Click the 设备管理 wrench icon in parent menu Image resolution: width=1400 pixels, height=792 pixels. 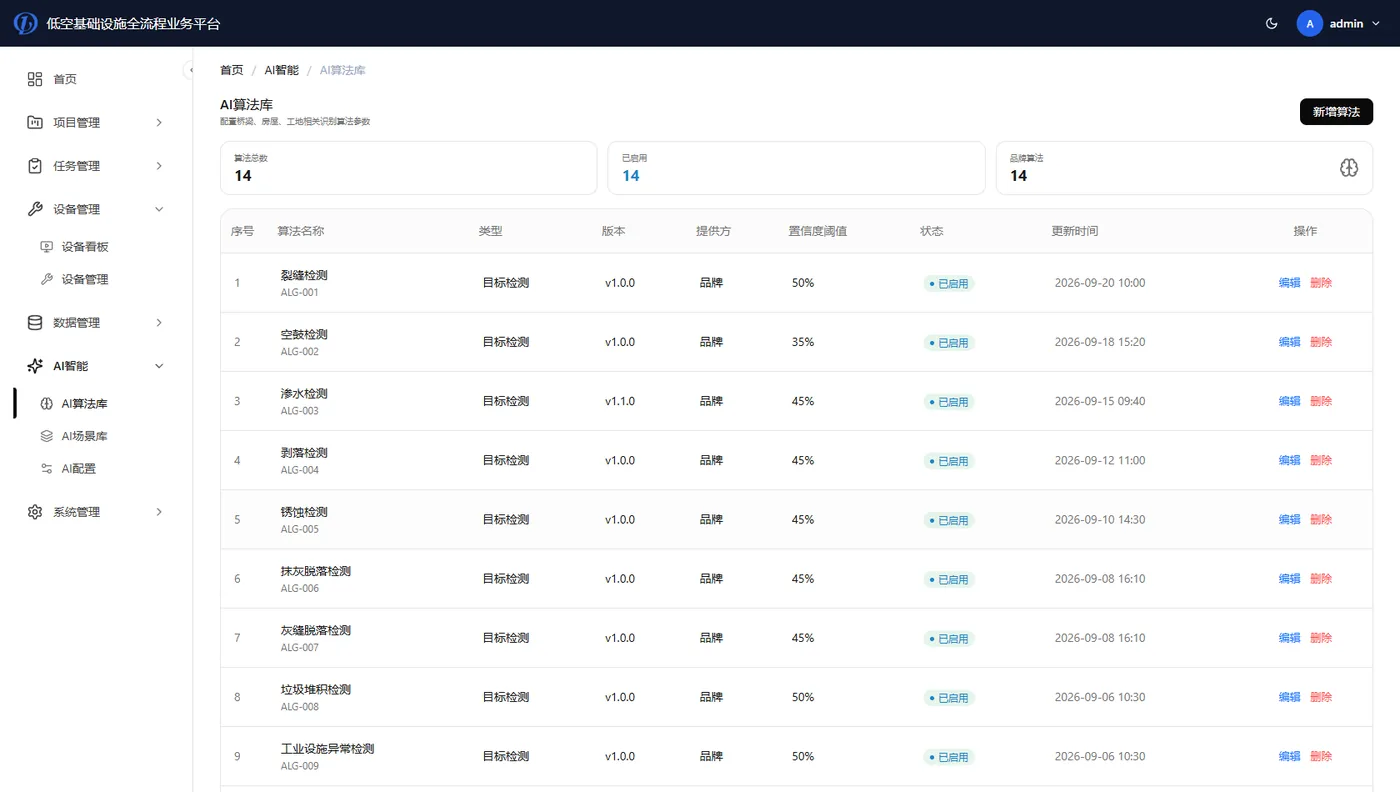tap(35, 209)
